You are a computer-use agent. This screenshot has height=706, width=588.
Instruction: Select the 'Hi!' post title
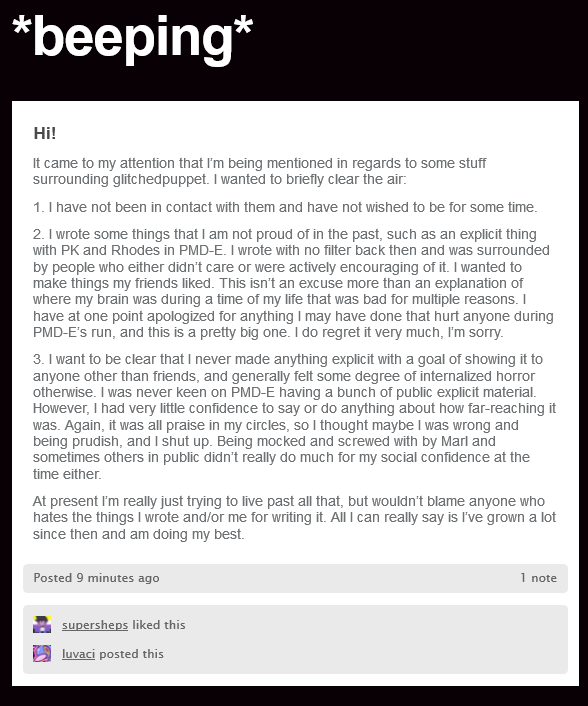click(x=45, y=133)
